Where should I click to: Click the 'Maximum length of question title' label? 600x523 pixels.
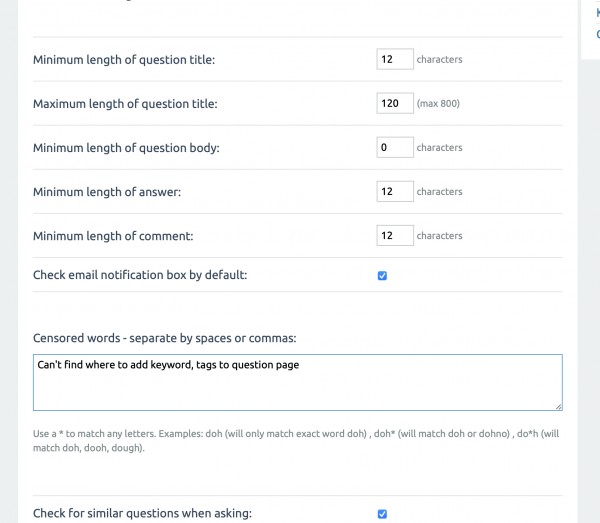[x=125, y=104]
